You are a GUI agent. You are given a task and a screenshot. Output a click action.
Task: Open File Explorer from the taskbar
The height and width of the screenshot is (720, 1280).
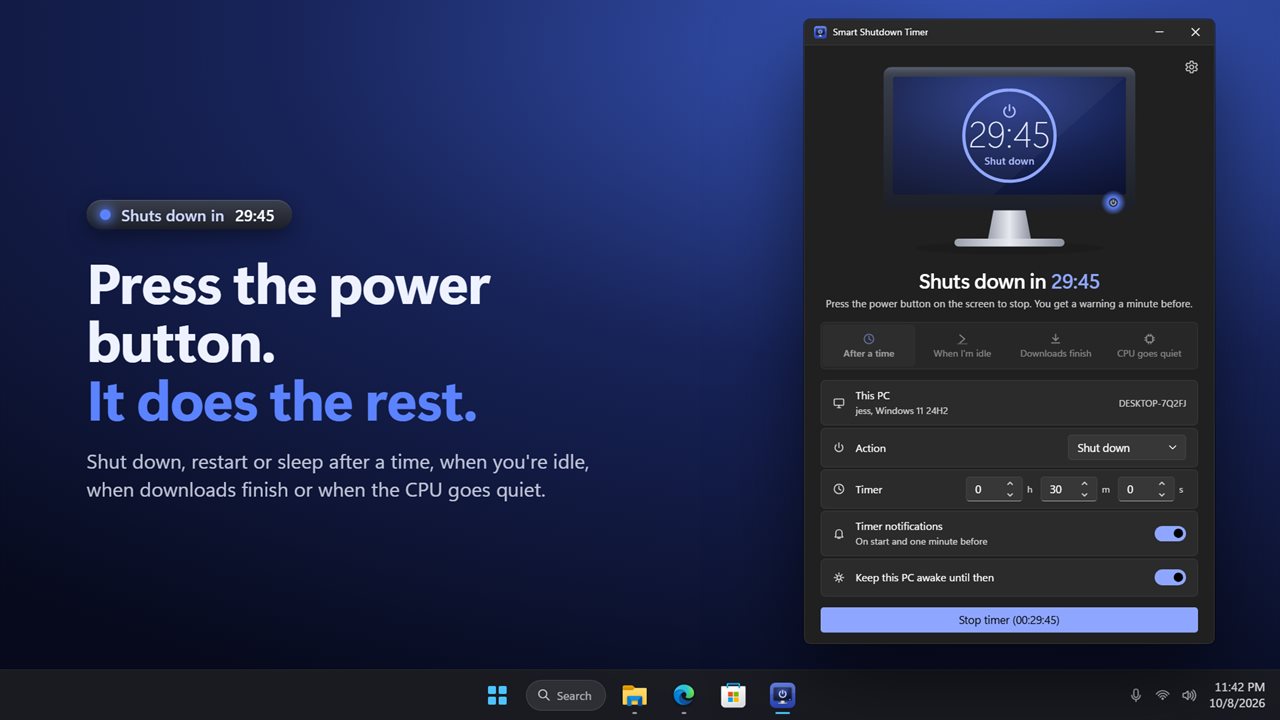coord(634,695)
